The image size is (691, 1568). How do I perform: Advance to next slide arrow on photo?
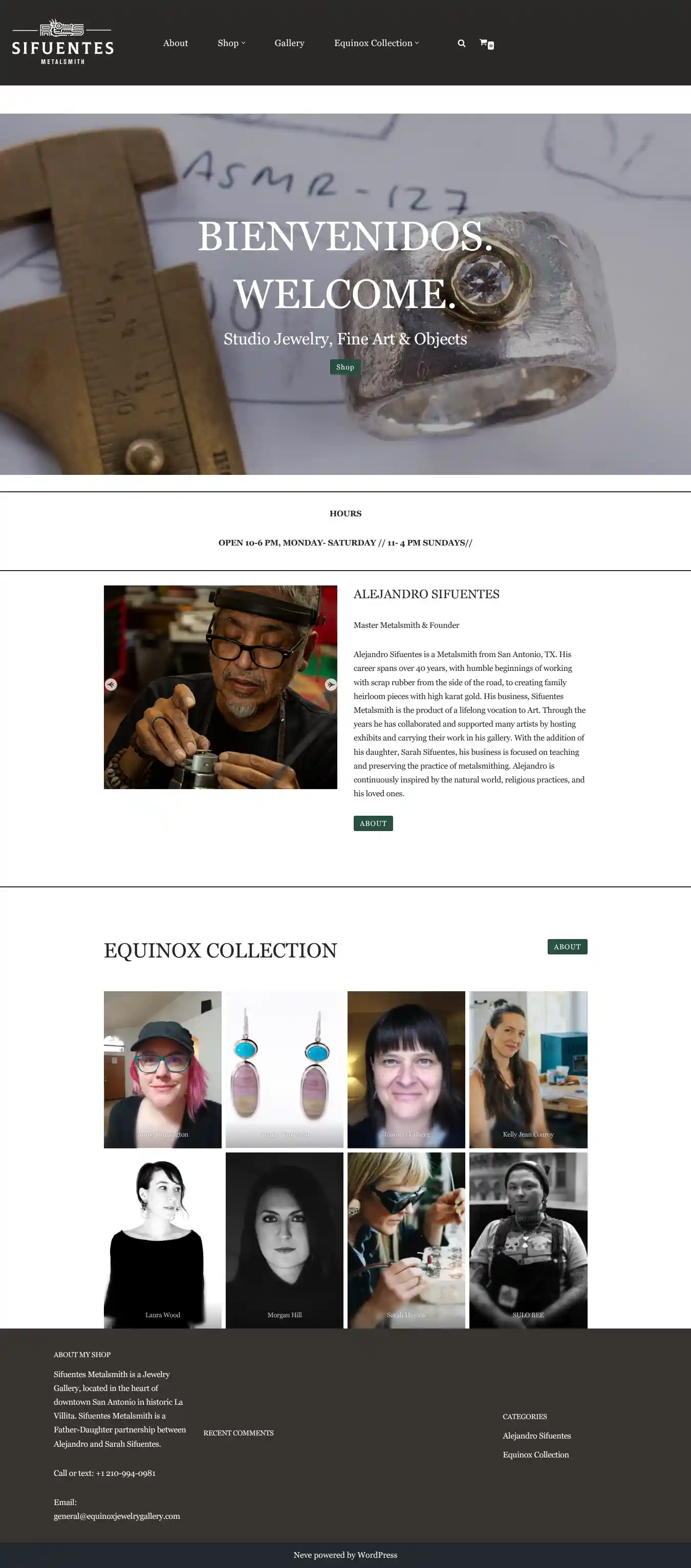coord(331,684)
